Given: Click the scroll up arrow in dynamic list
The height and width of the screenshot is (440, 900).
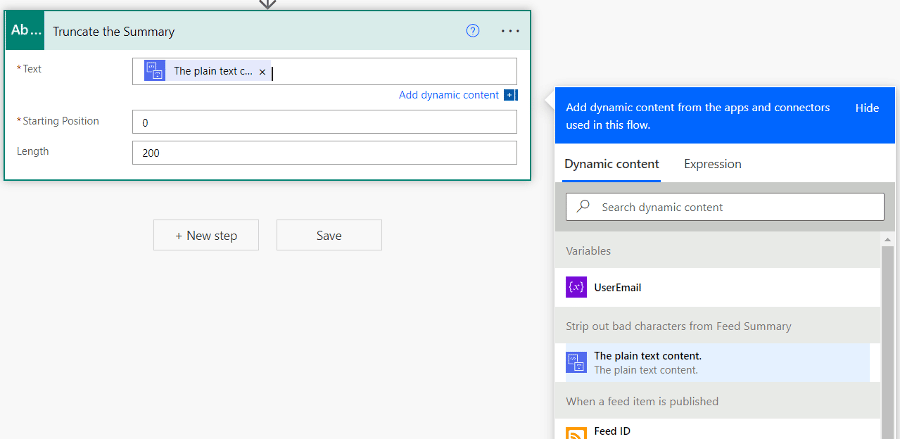Looking at the screenshot, I should coord(887,239).
